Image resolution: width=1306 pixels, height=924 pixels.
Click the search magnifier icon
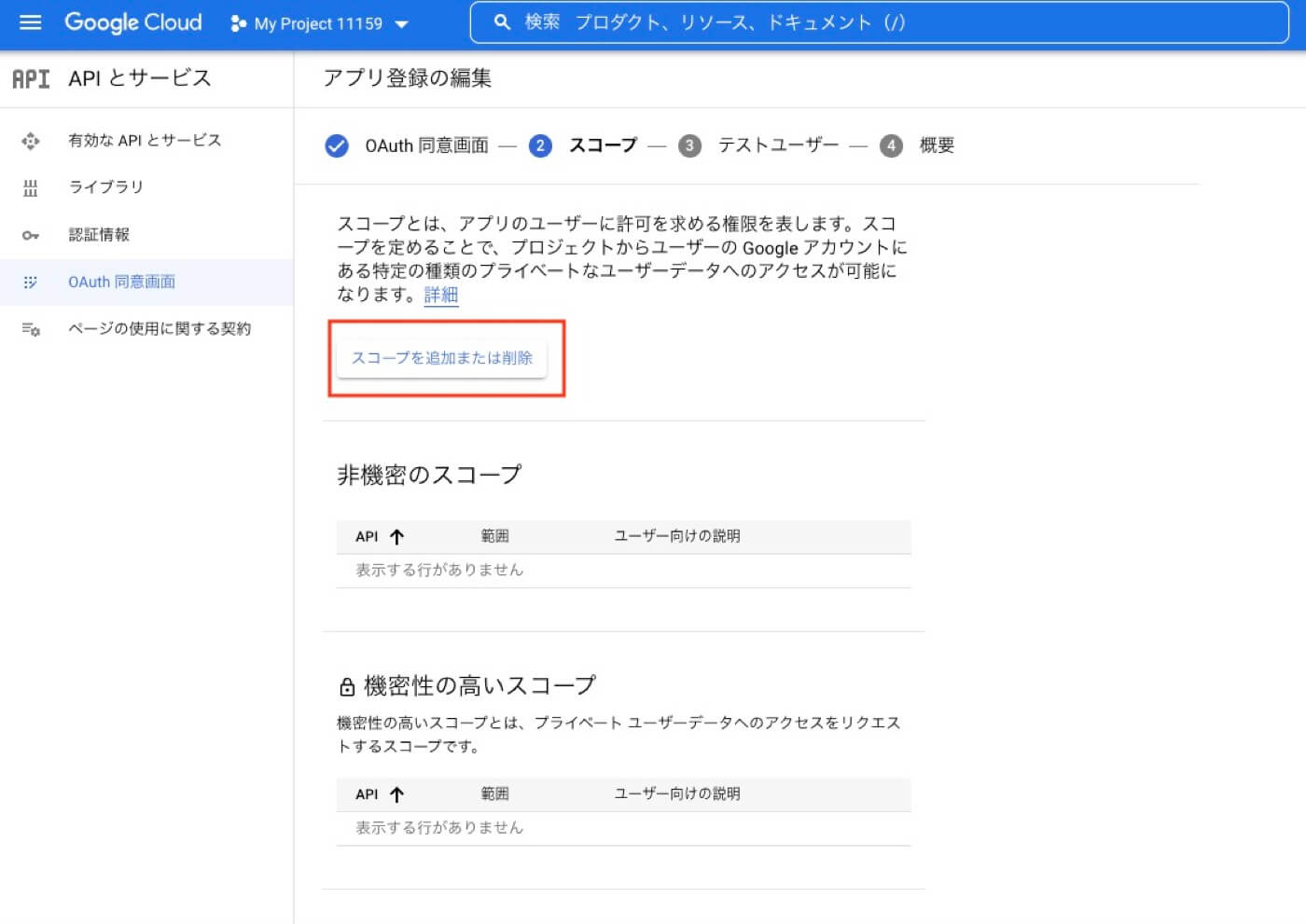[x=503, y=21]
